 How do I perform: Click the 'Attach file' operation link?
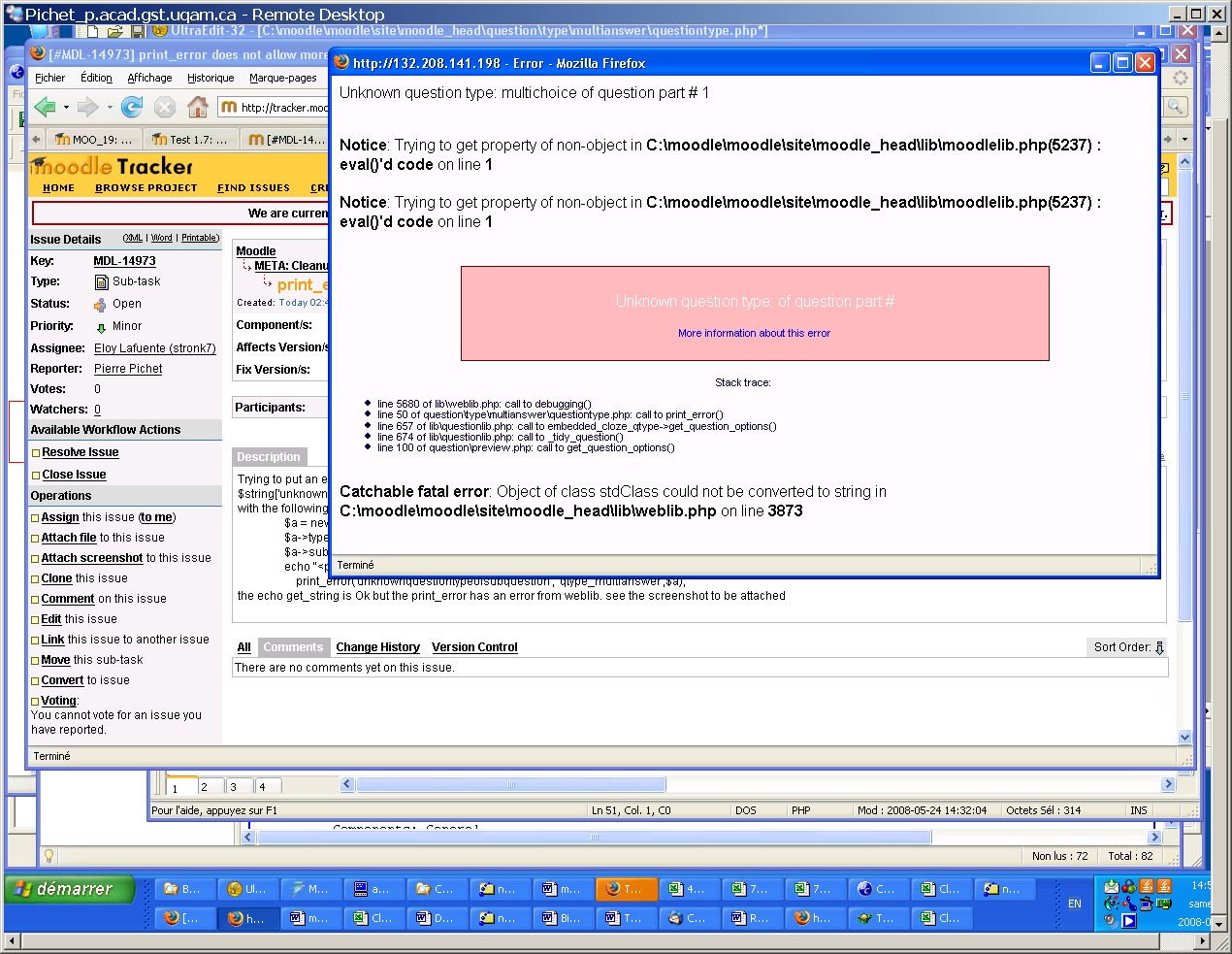[69, 538]
